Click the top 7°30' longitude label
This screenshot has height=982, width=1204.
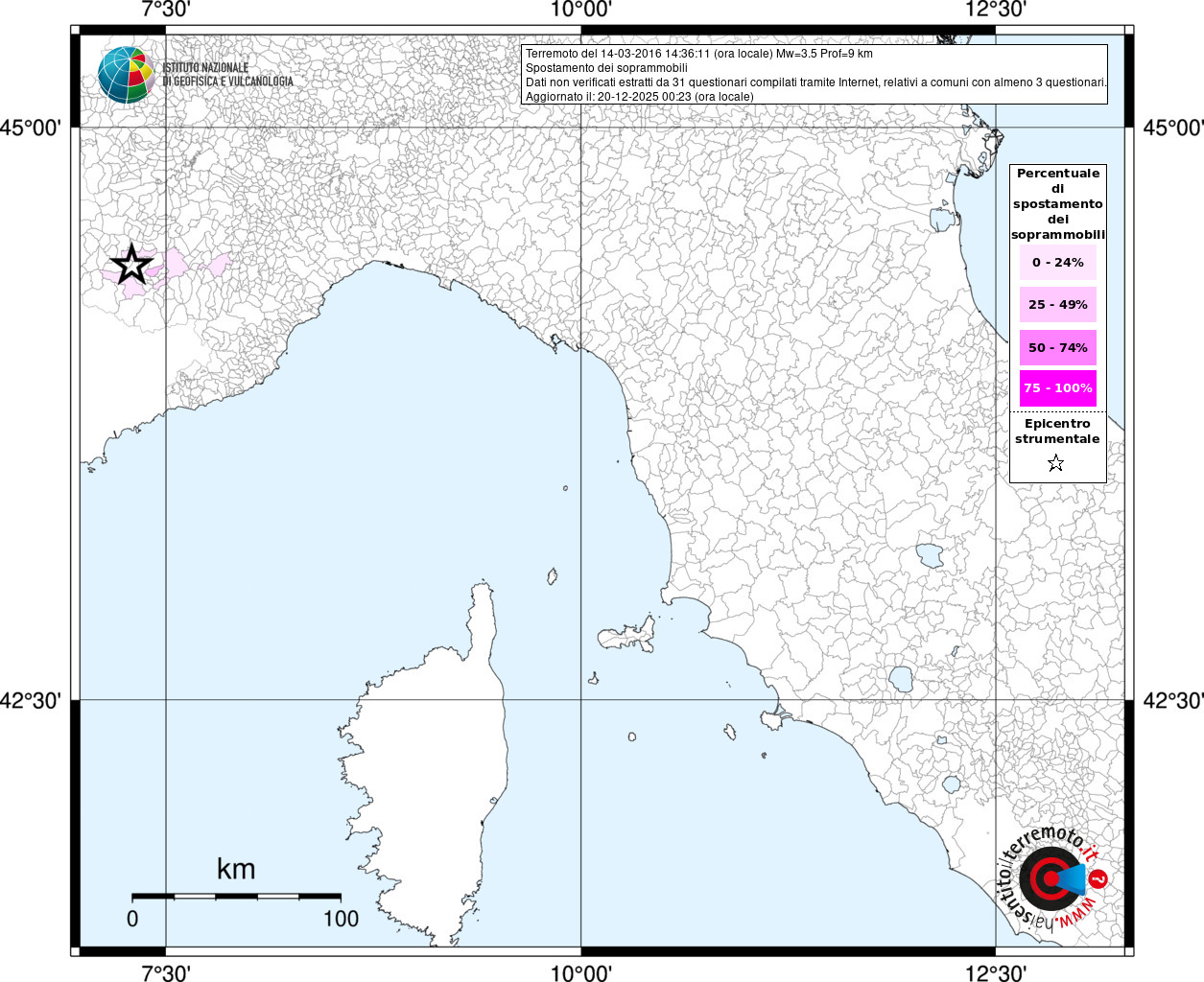coord(165,10)
